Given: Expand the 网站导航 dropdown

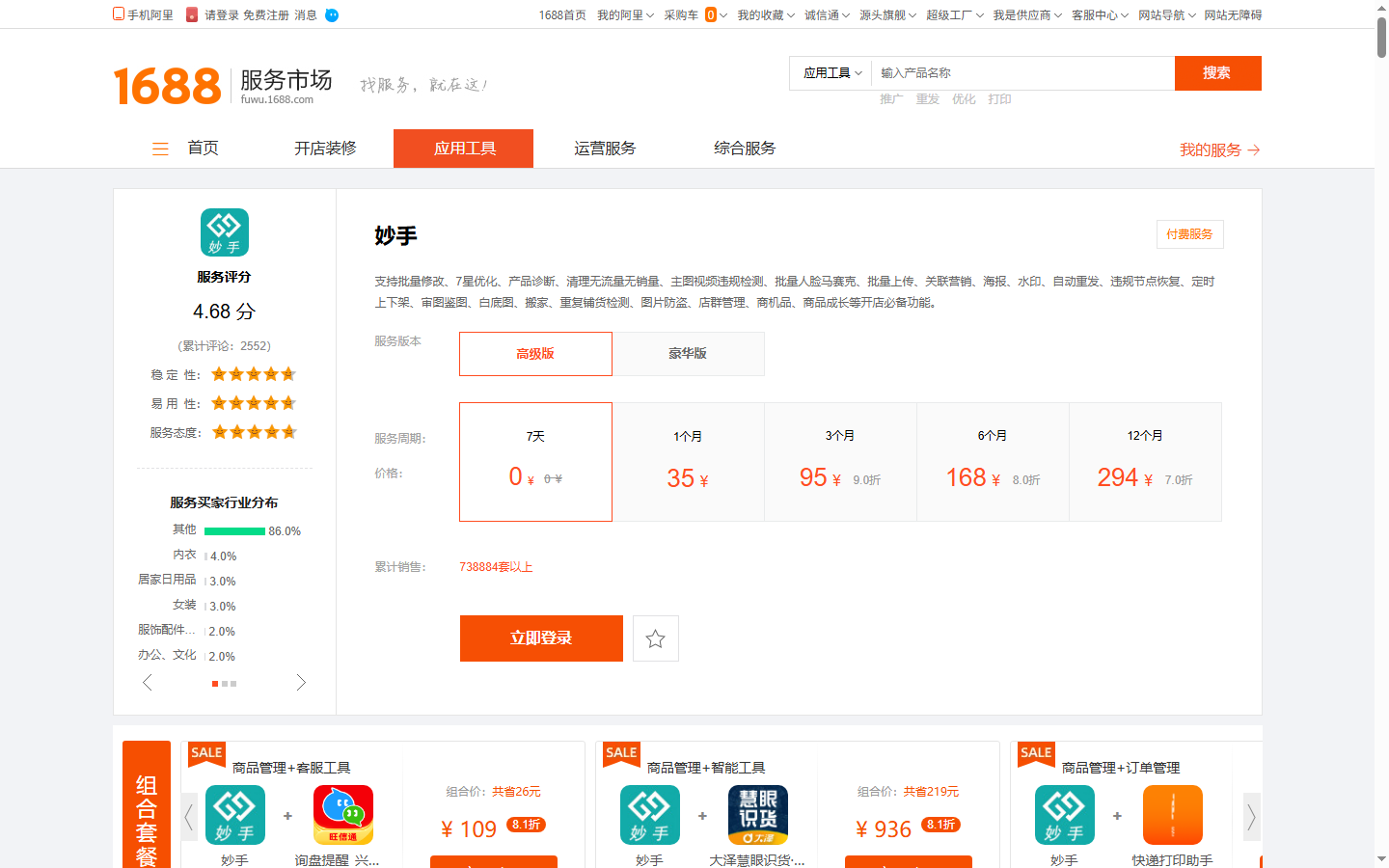Looking at the screenshot, I should pyautogui.click(x=1166, y=15).
